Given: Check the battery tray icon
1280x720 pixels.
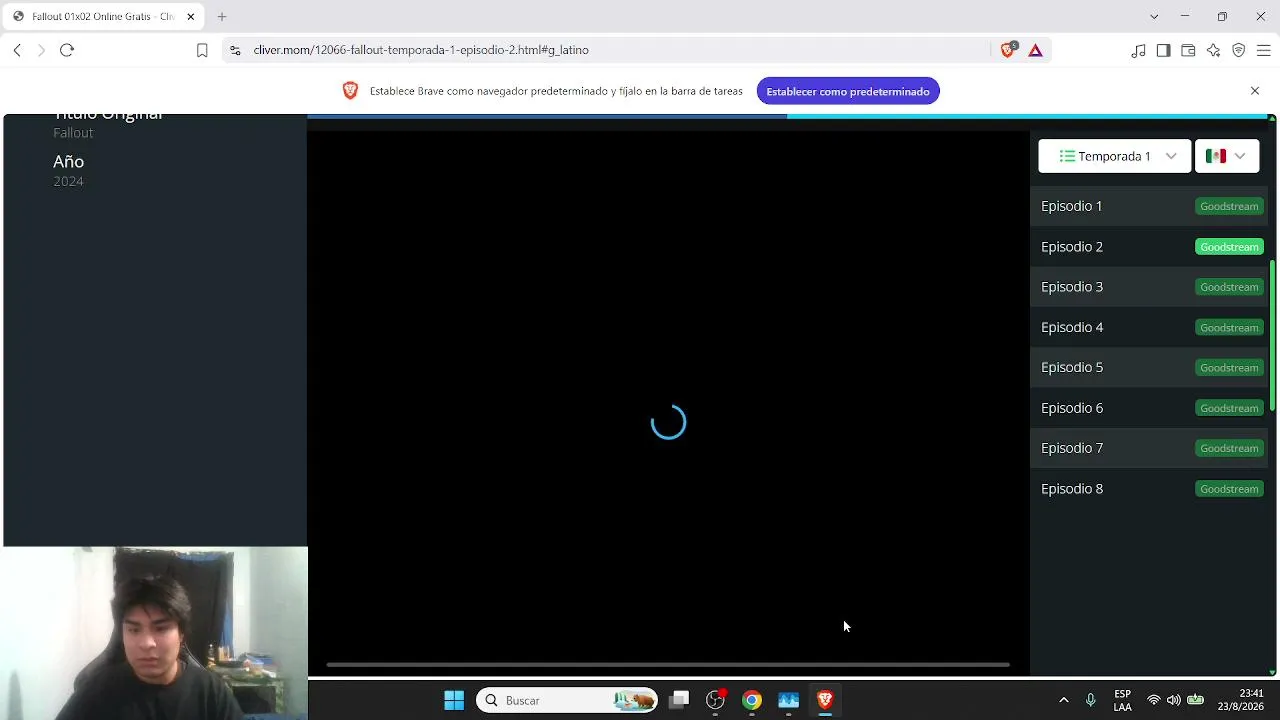Looking at the screenshot, I should (1195, 700).
